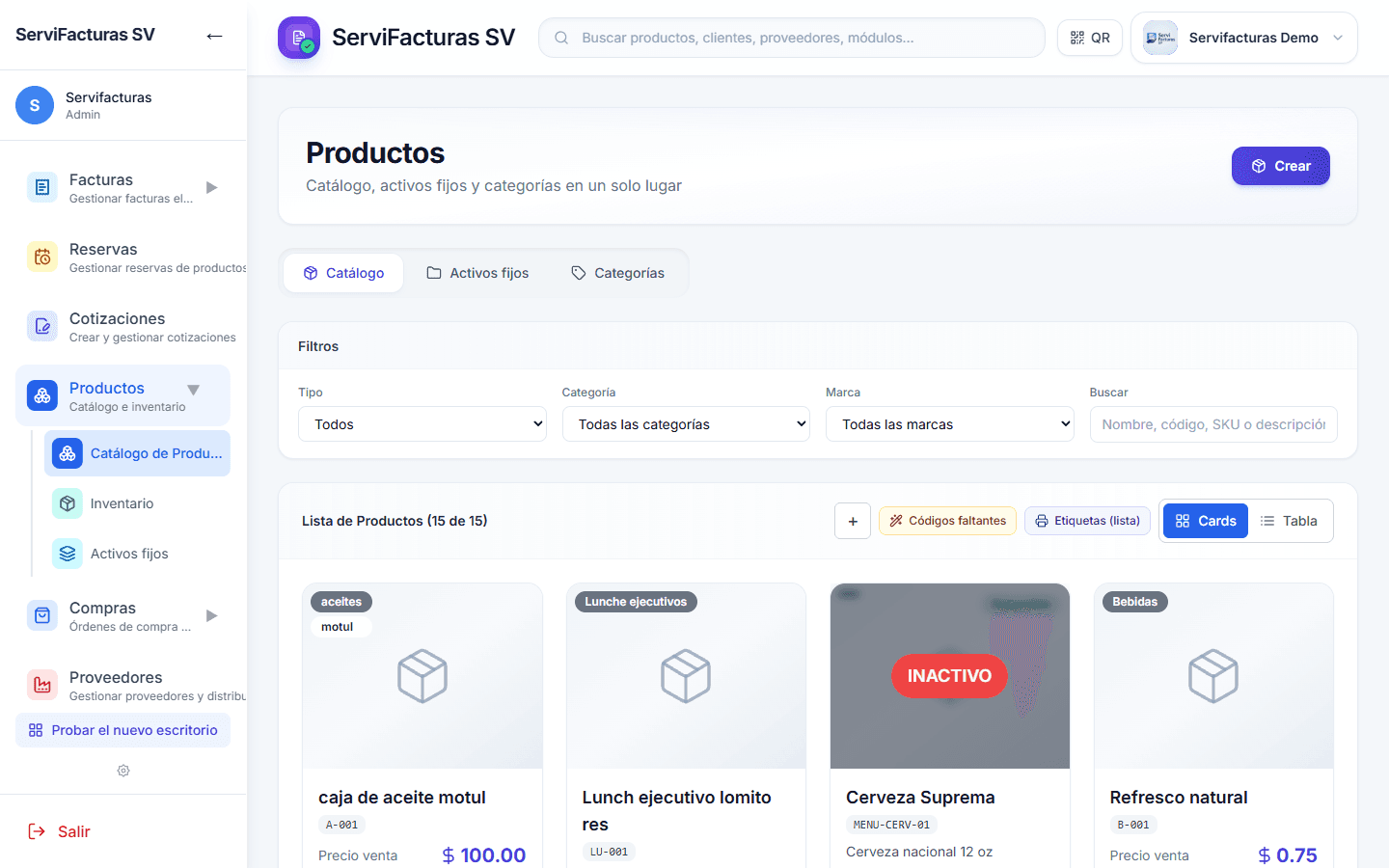
Task: Click the Cotizaciones edit icon
Action: pos(42,326)
